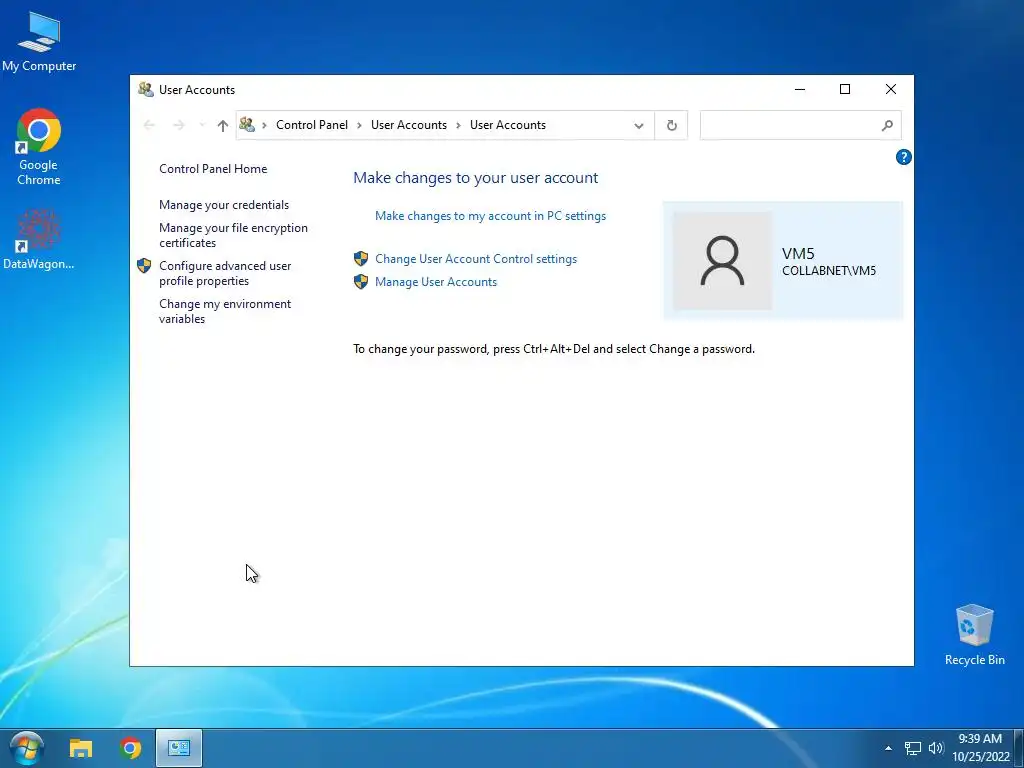This screenshot has width=1024, height=768.
Task: Open Chrome from the taskbar
Action: click(131, 748)
